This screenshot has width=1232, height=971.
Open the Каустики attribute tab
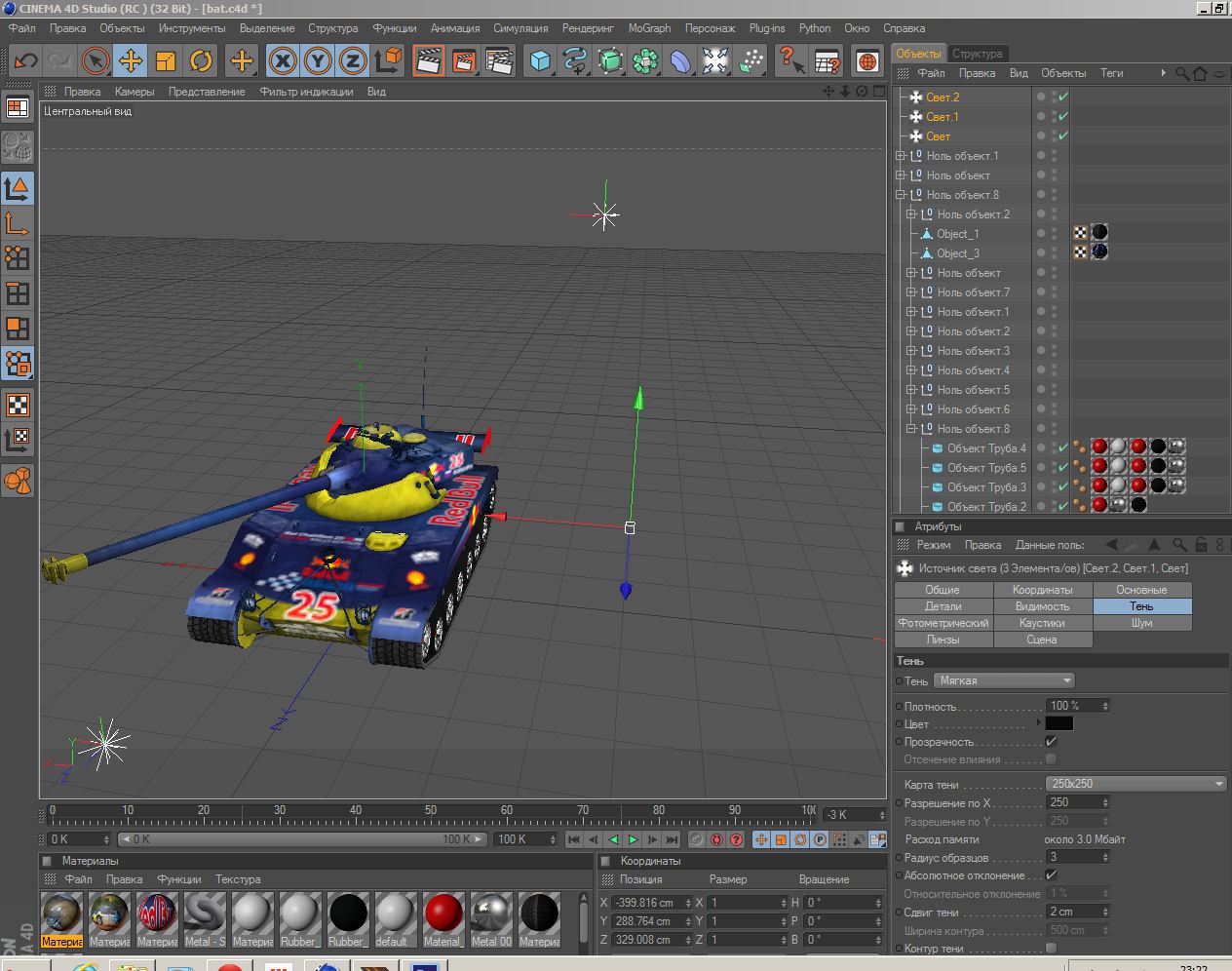click(1043, 623)
